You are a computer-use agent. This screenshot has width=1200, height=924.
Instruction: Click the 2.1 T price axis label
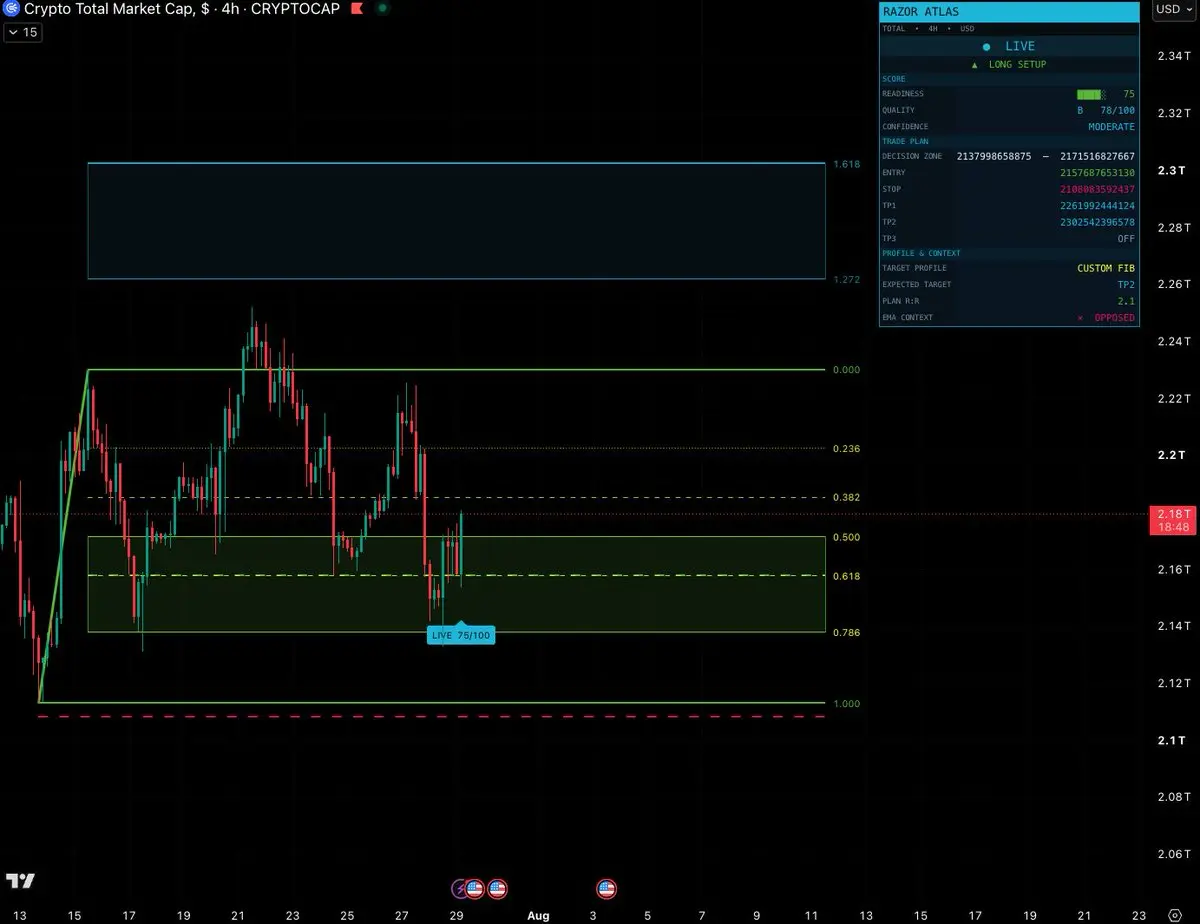1171,740
